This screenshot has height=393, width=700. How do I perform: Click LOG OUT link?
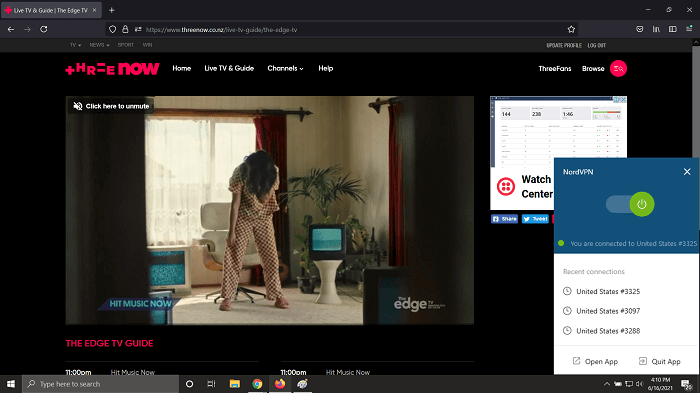[596, 46]
